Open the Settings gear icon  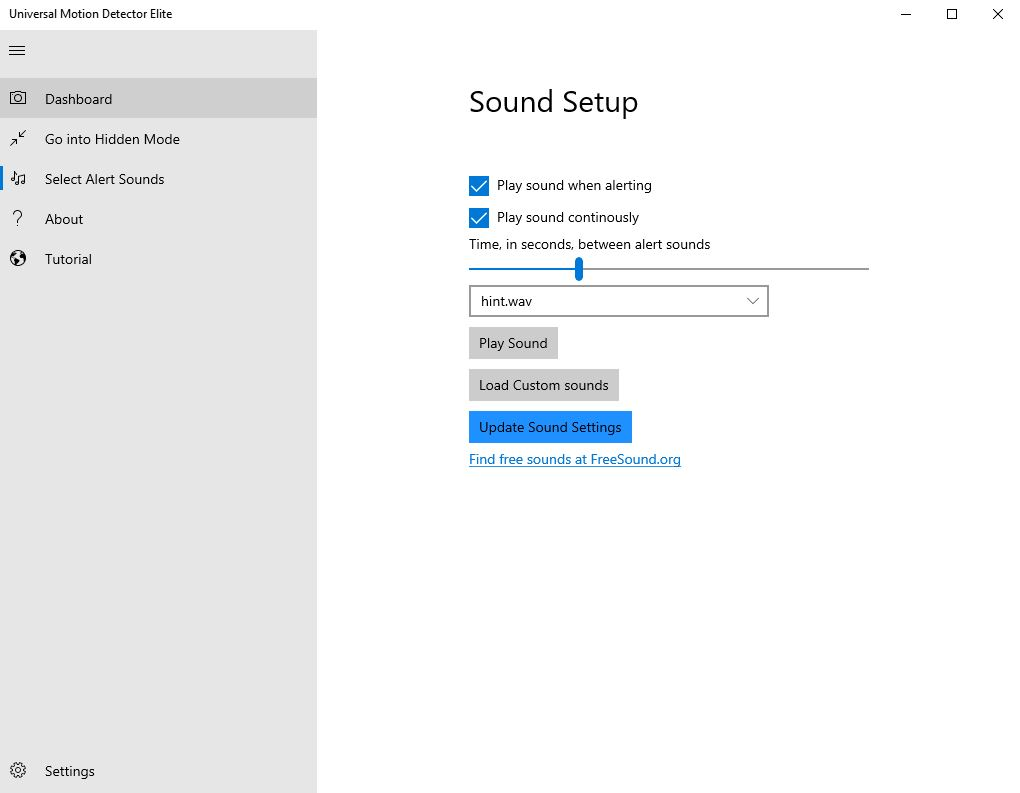(17, 770)
